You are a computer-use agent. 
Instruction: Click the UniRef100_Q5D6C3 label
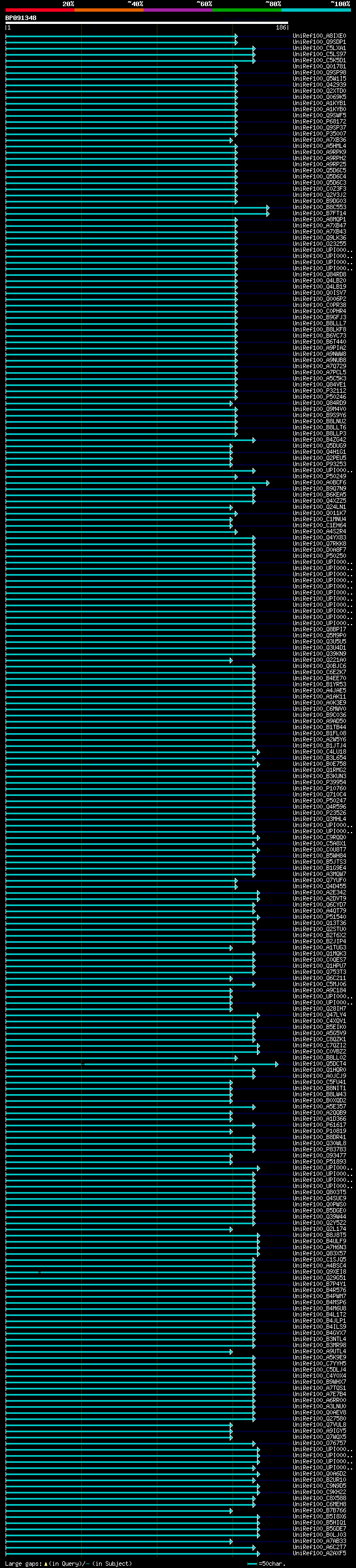coord(319,182)
